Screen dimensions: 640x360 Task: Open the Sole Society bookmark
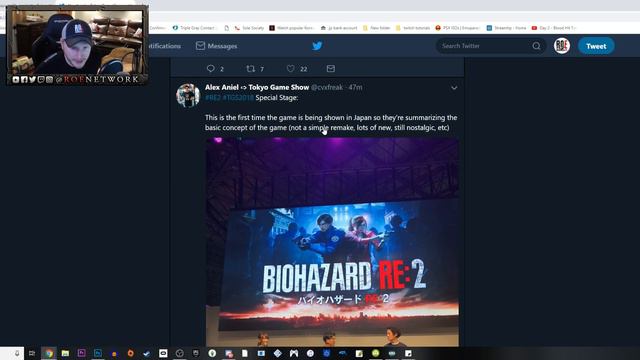coord(249,28)
